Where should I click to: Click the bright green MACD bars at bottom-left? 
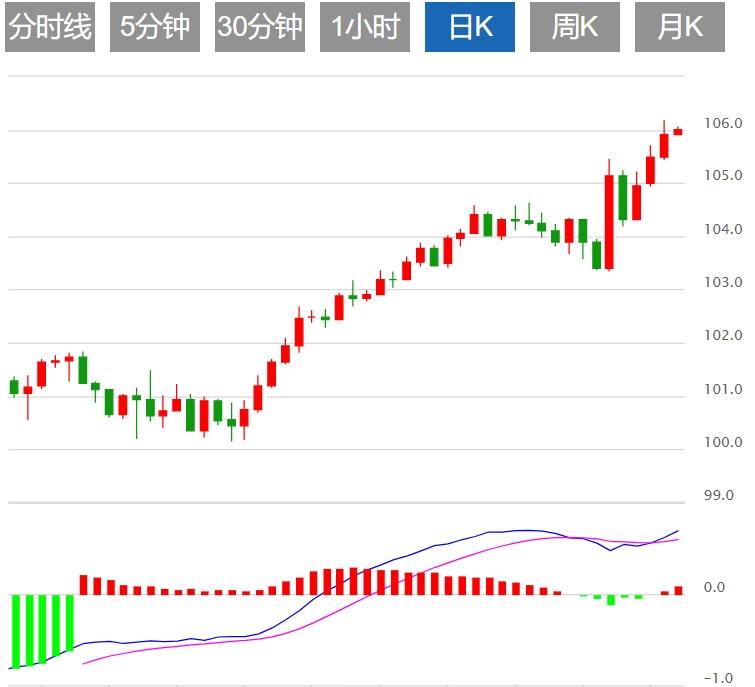(42, 627)
